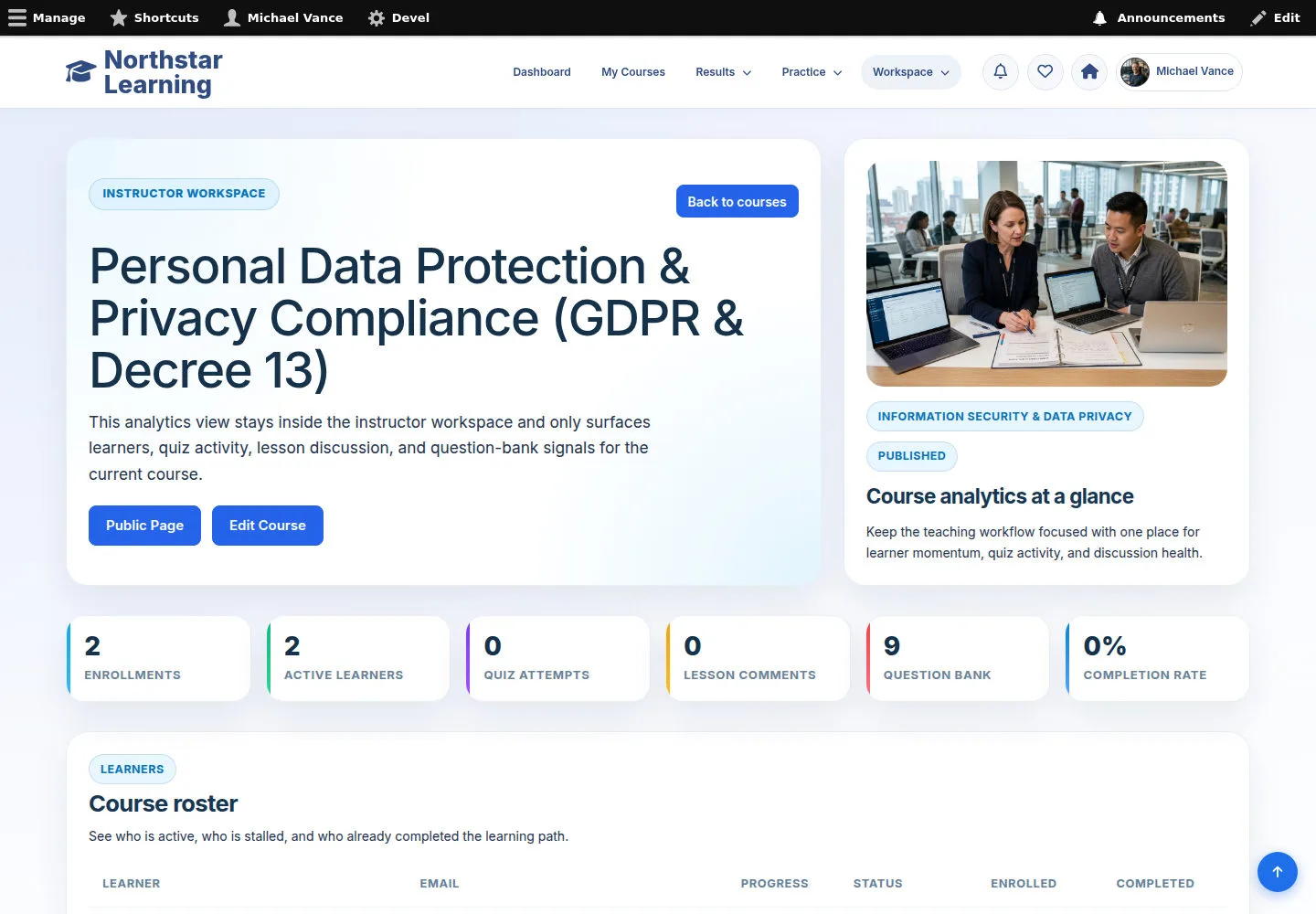Open the Manage hamburger menu icon
This screenshot has width=1316, height=914.
(x=17, y=17)
